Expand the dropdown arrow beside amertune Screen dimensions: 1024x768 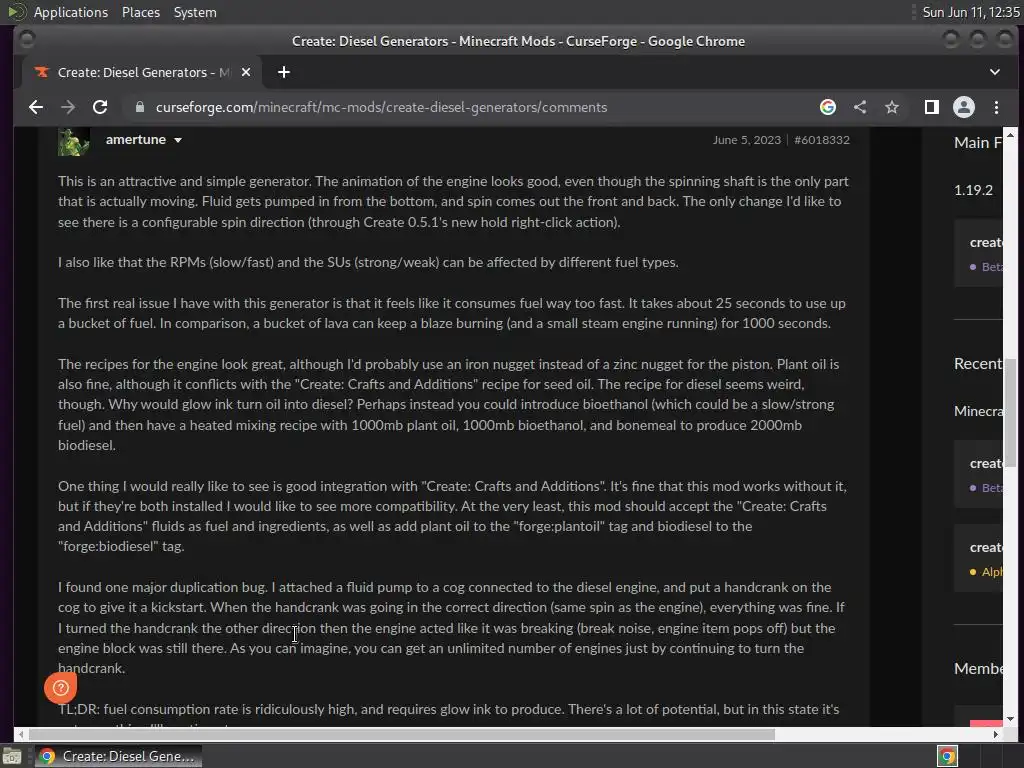click(x=178, y=140)
